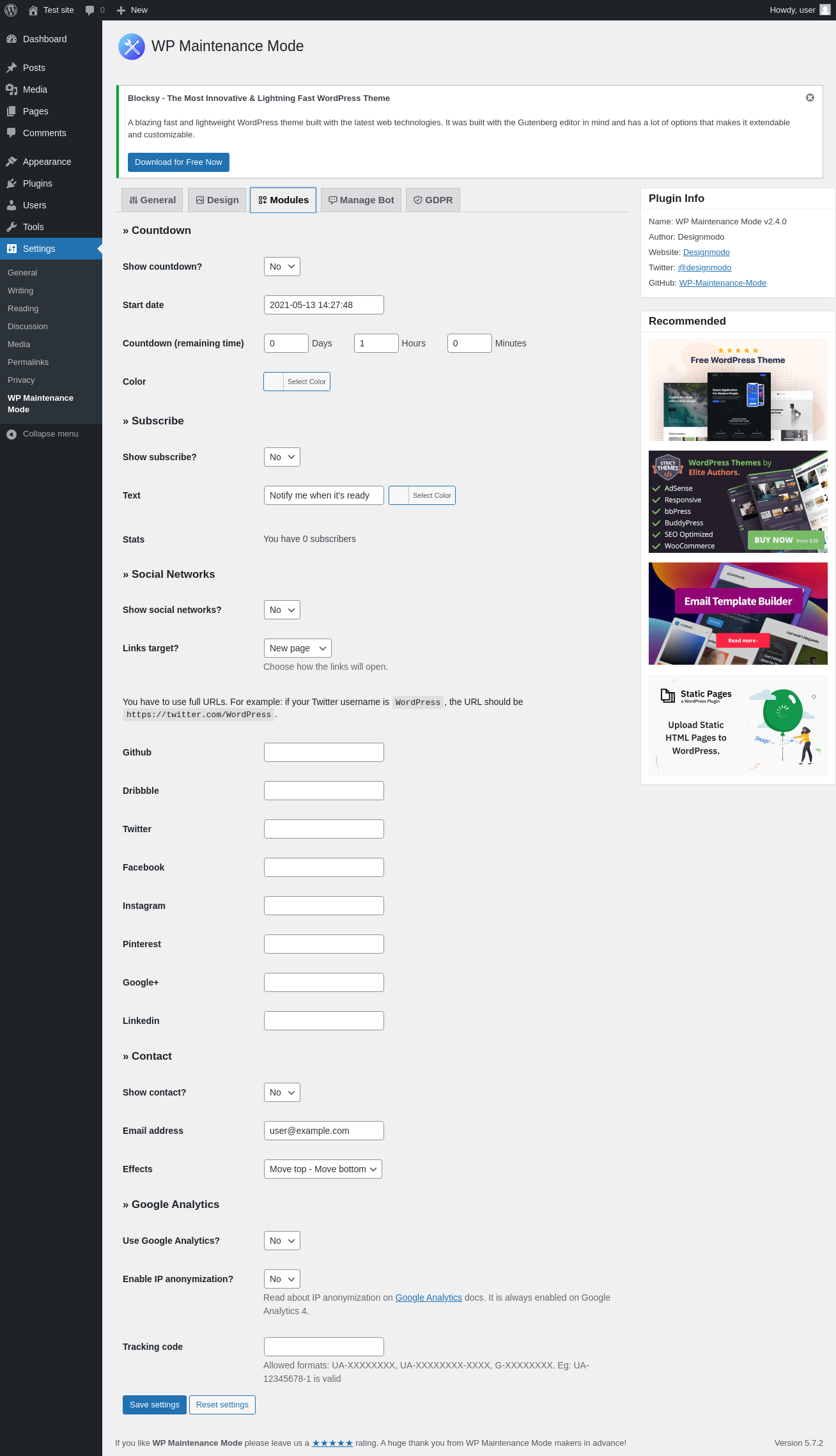Open the Google Analytics docs link
The height and width of the screenshot is (1456, 836).
tap(429, 1297)
